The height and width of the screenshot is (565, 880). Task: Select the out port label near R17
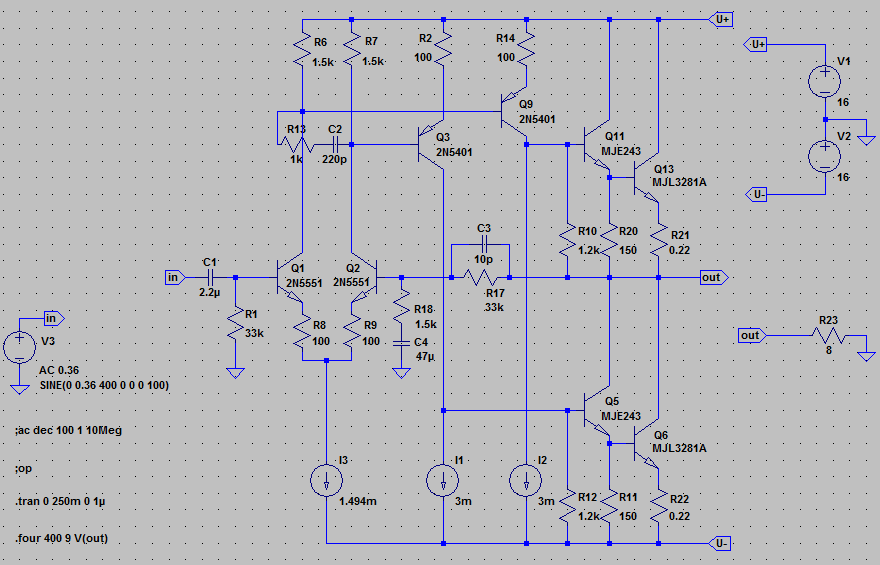tap(713, 277)
